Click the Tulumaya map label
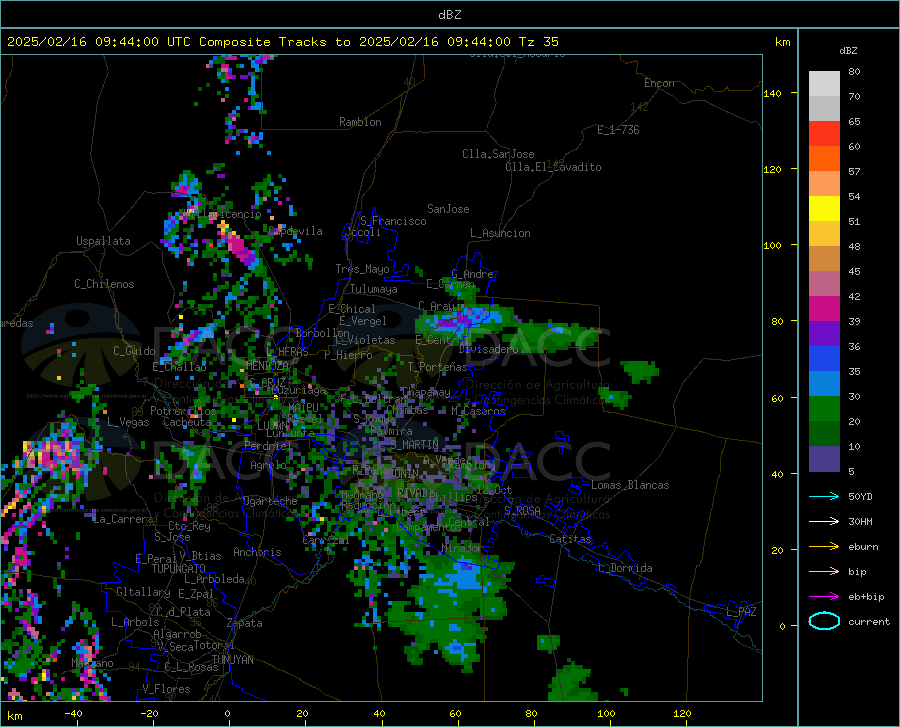This screenshot has height=727, width=900. [x=374, y=289]
